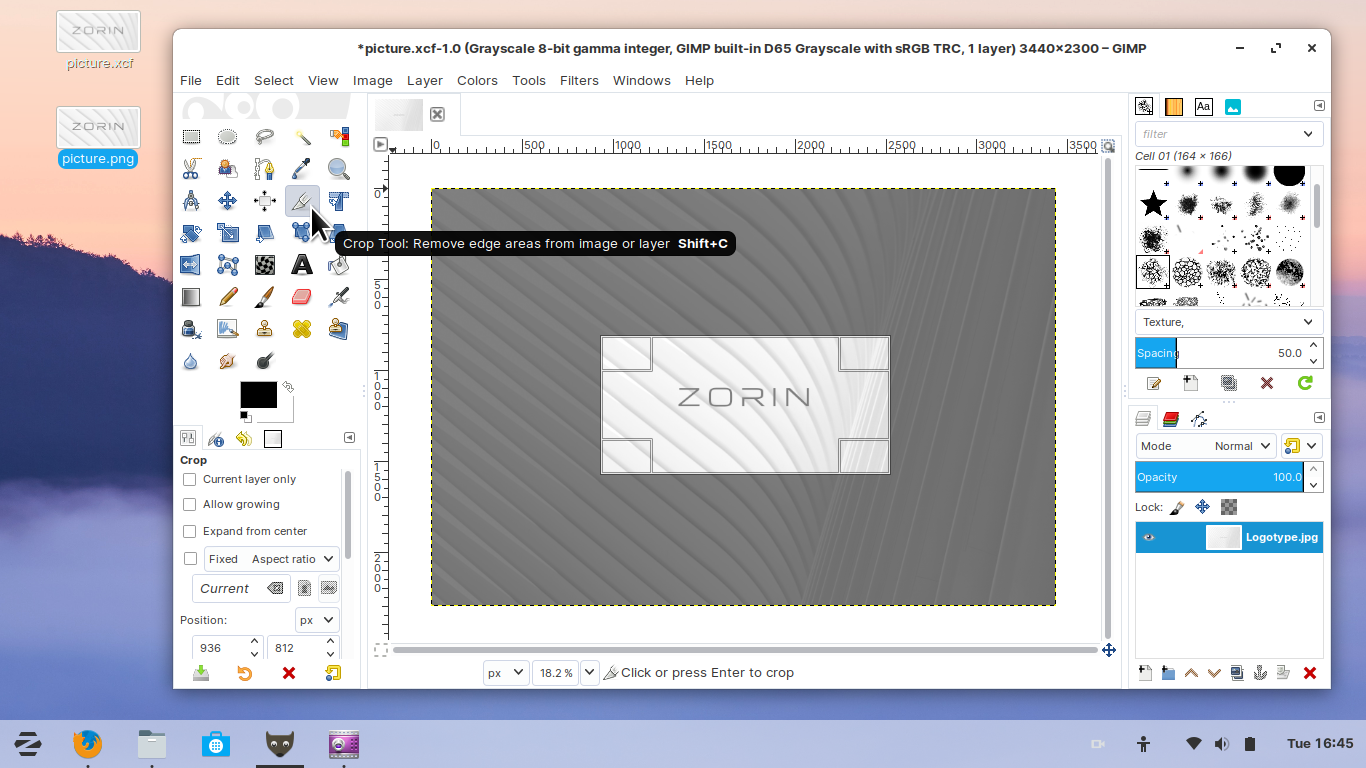Choose the Scale tool
Image resolution: width=1366 pixels, height=768 pixels.
pyautogui.click(x=228, y=233)
